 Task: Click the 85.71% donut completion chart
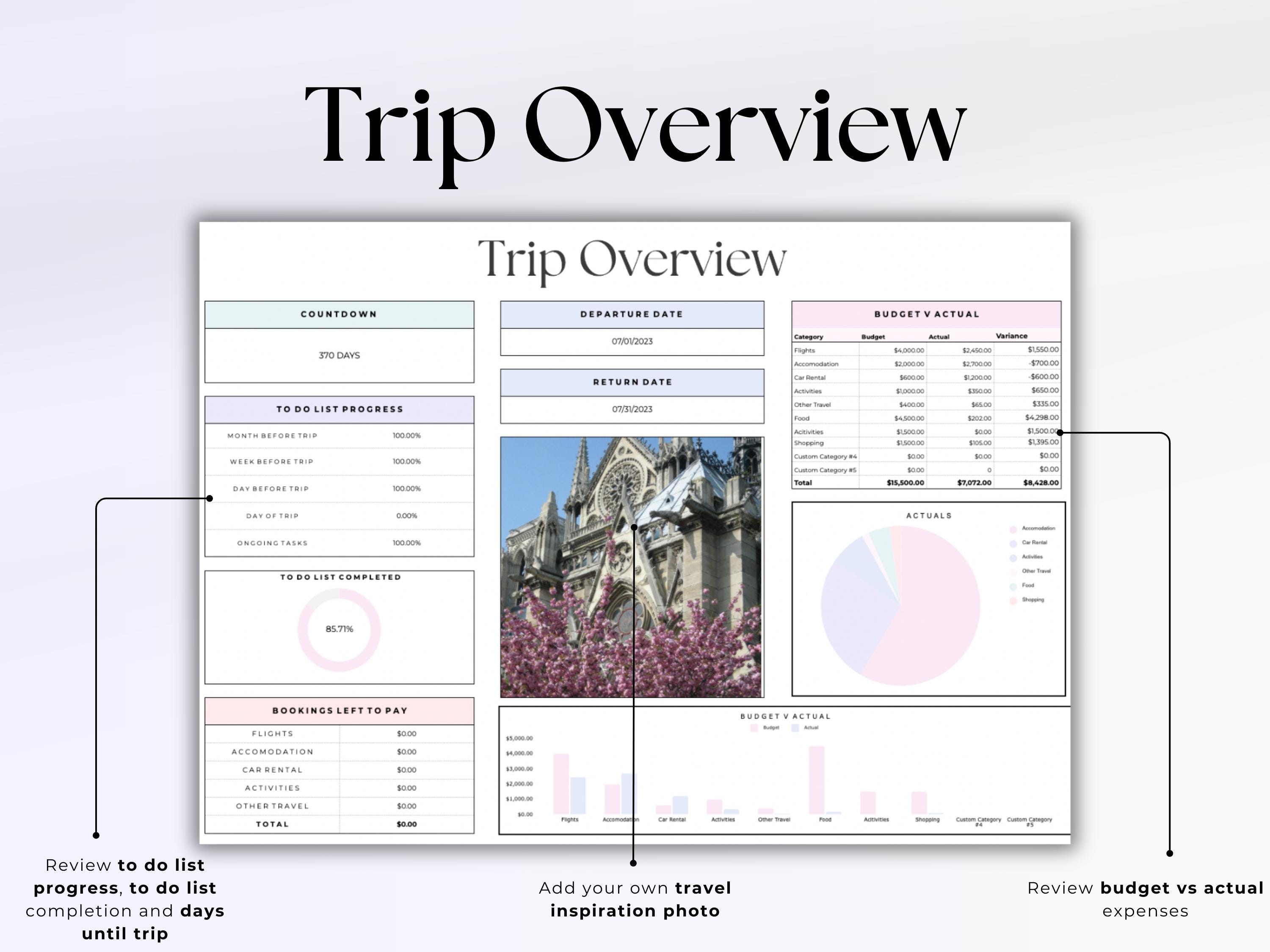pos(340,628)
